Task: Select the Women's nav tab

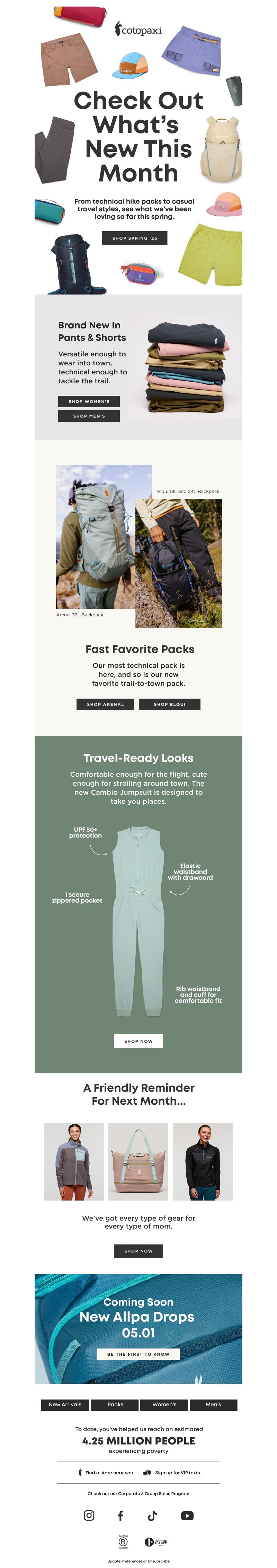Action: 164,1404
